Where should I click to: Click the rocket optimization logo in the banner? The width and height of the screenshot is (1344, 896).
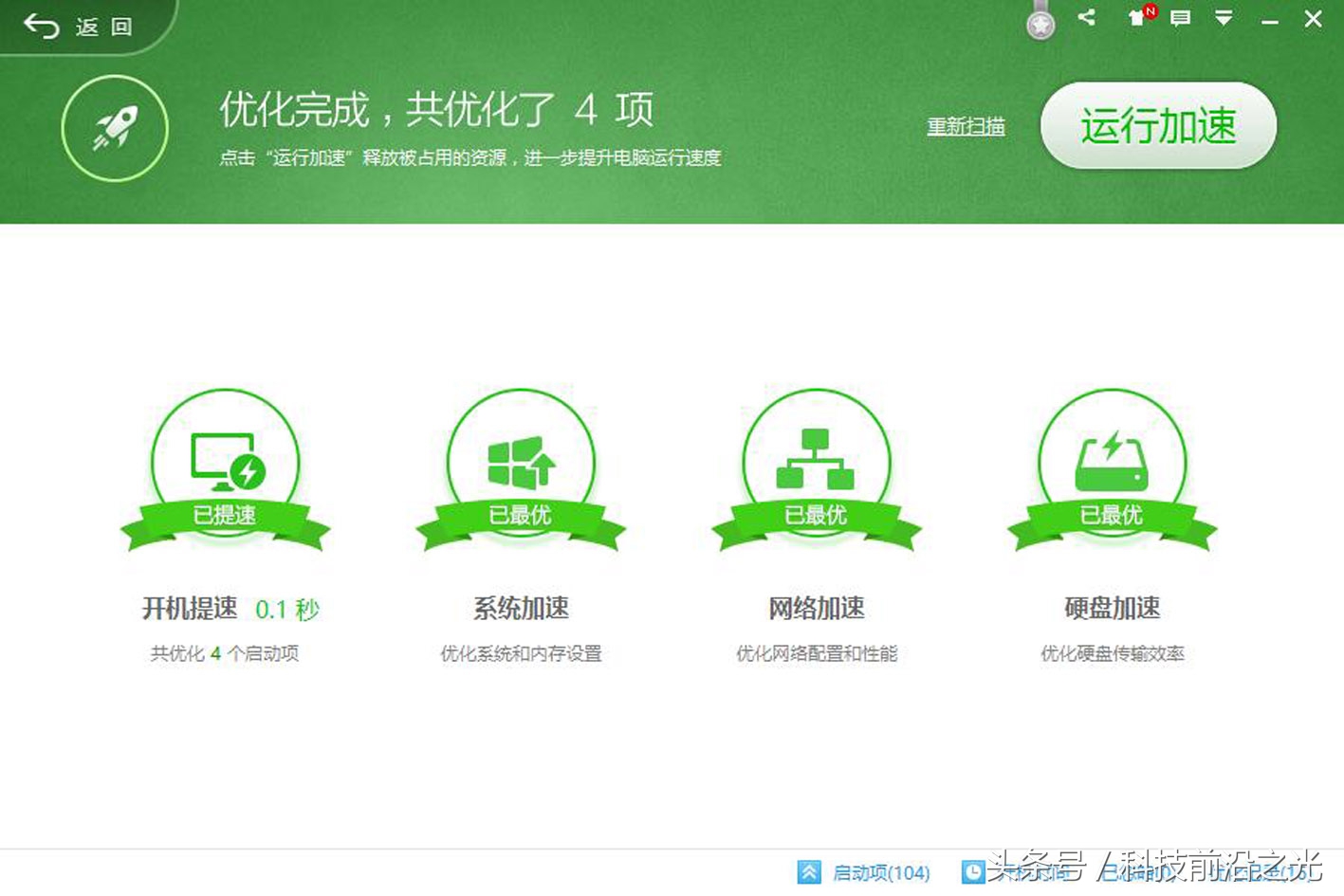(114, 128)
